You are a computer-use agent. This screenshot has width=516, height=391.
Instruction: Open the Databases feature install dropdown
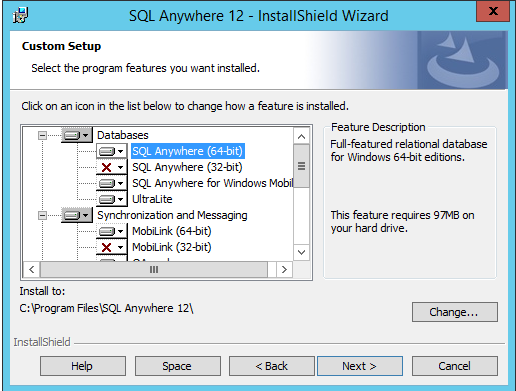[77, 135]
